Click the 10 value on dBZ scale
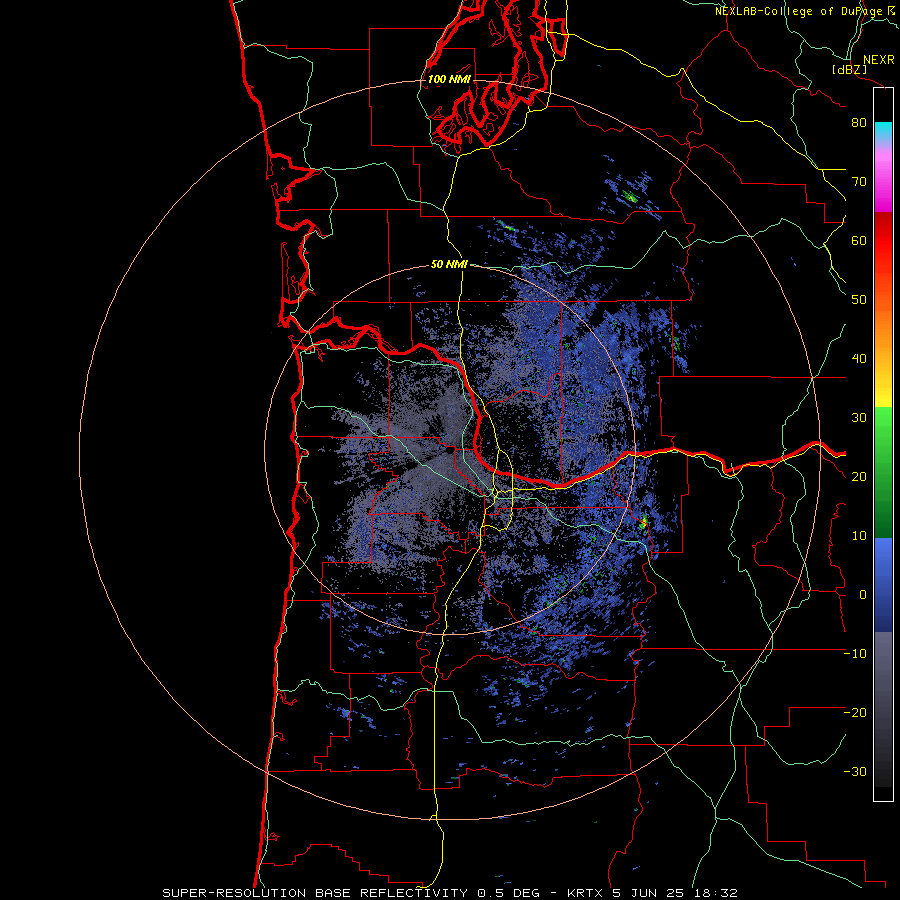Viewport: 900px width, 900px height. coord(859,536)
